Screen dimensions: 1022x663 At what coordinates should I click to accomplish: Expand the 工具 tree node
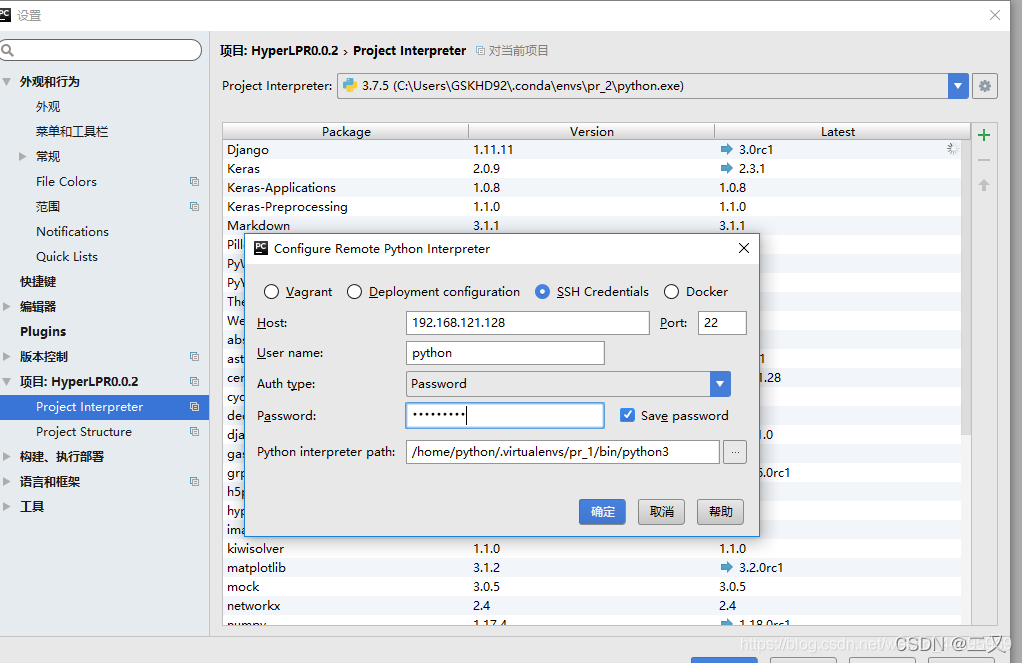point(7,507)
